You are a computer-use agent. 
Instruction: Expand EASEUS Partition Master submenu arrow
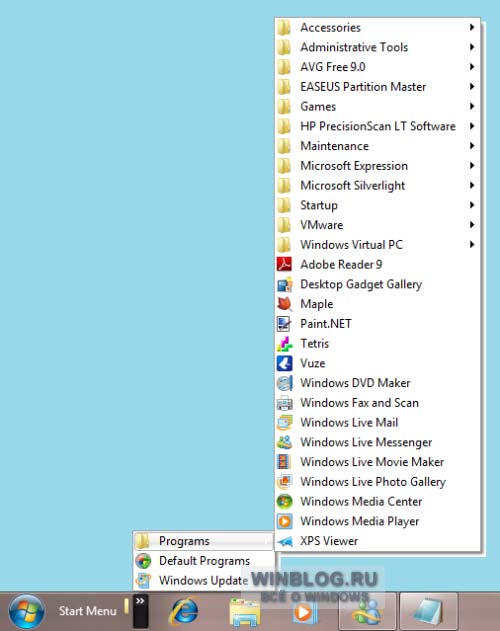click(x=472, y=87)
